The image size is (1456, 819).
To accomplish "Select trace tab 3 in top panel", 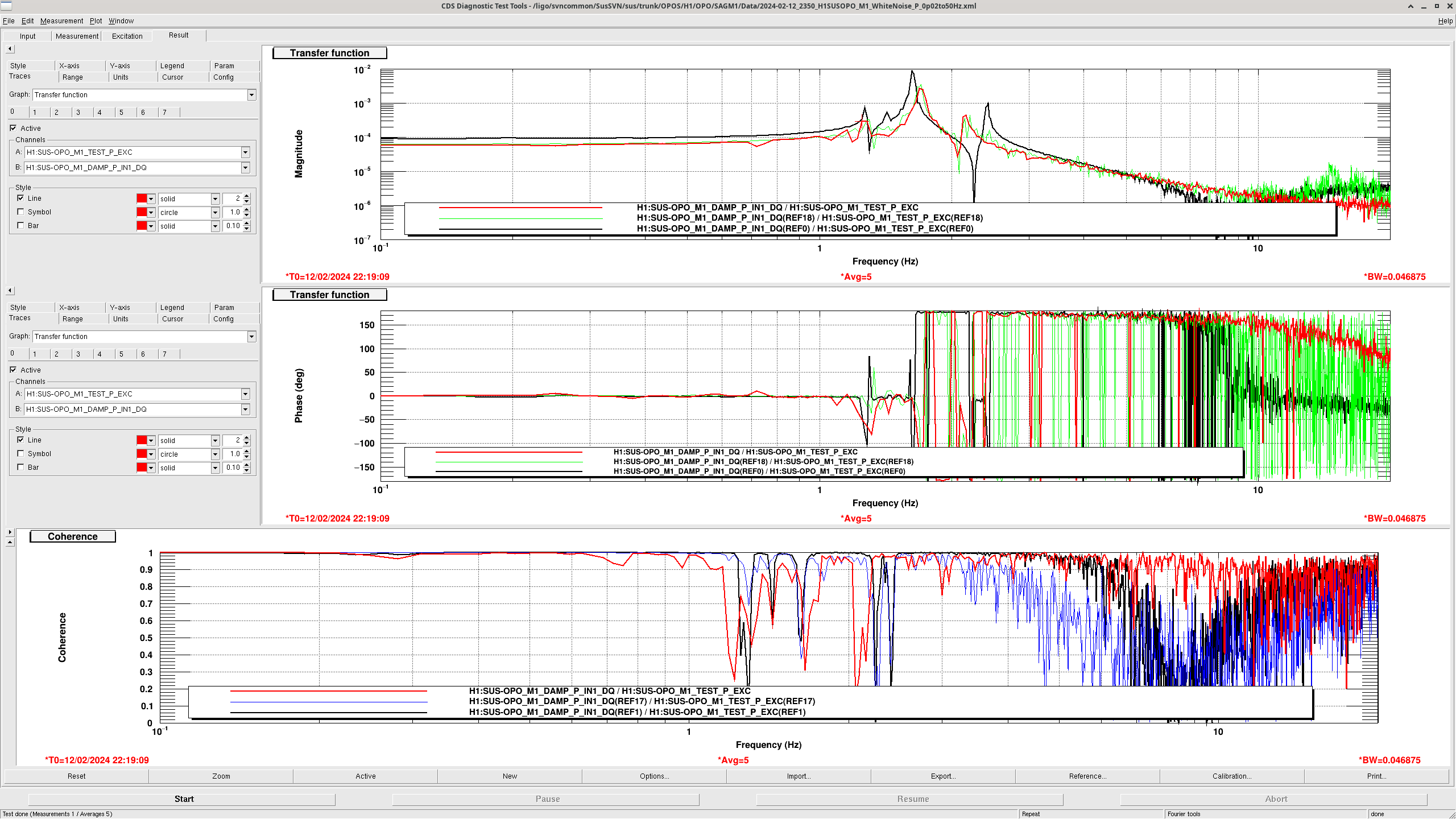I will pyautogui.click(x=78, y=113).
